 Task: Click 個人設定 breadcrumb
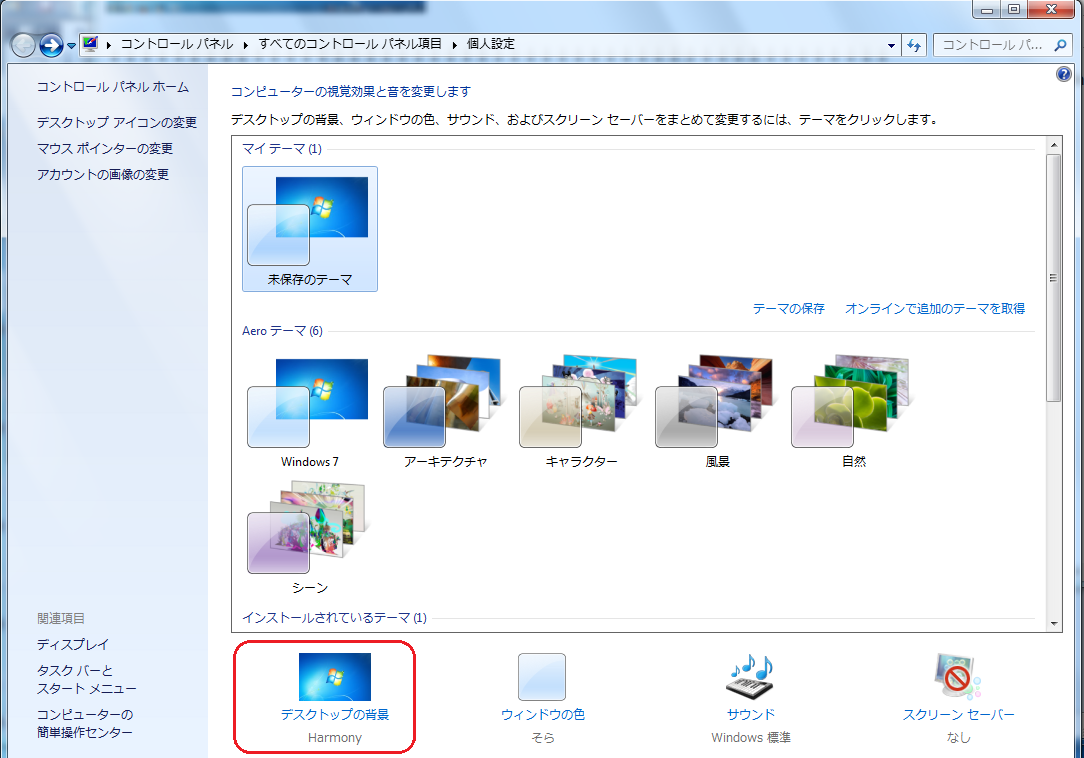[491, 44]
